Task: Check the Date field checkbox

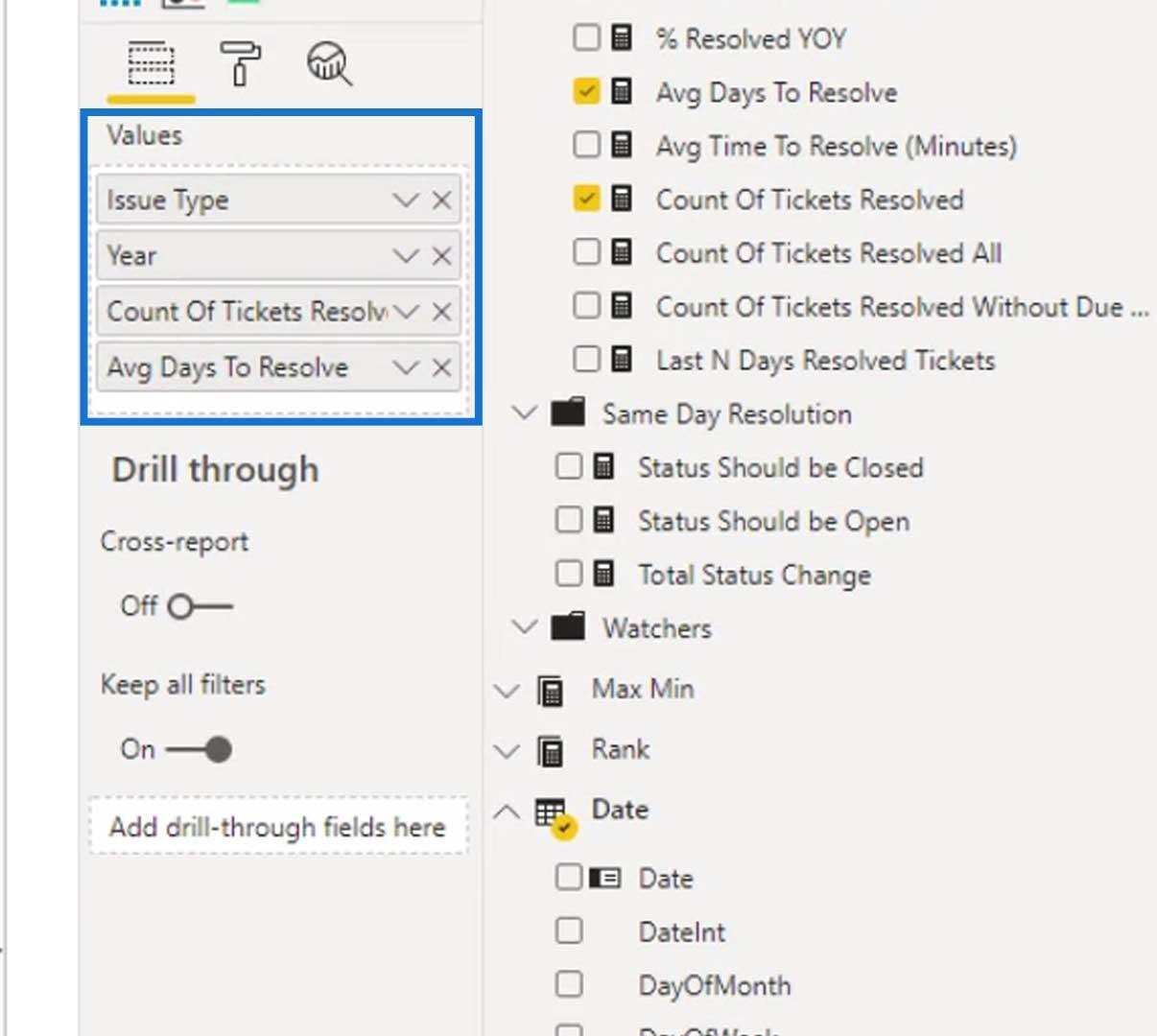Action: pos(569,877)
